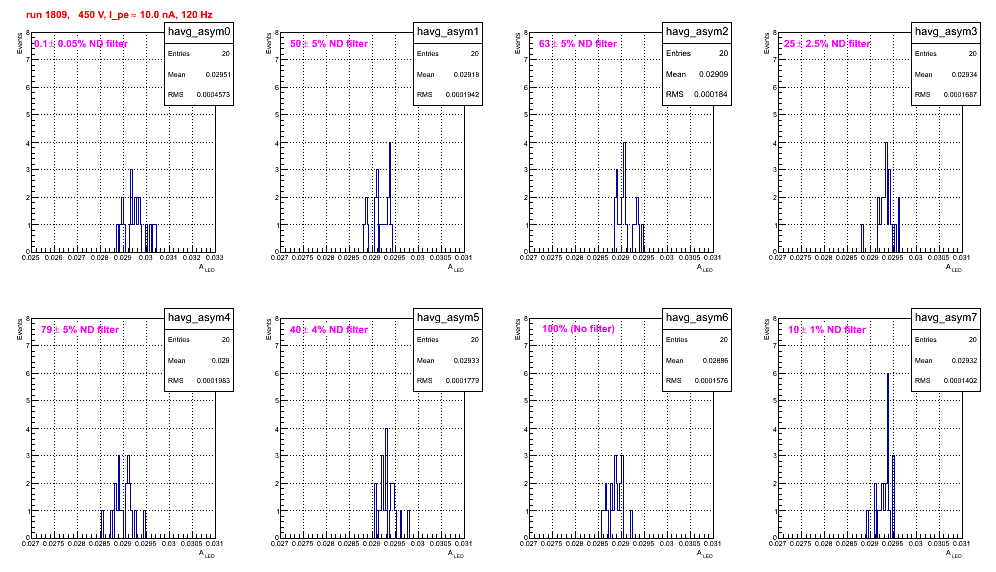Click RMS value 0.0001687
This screenshot has height=572, width=996.
click(x=961, y=95)
